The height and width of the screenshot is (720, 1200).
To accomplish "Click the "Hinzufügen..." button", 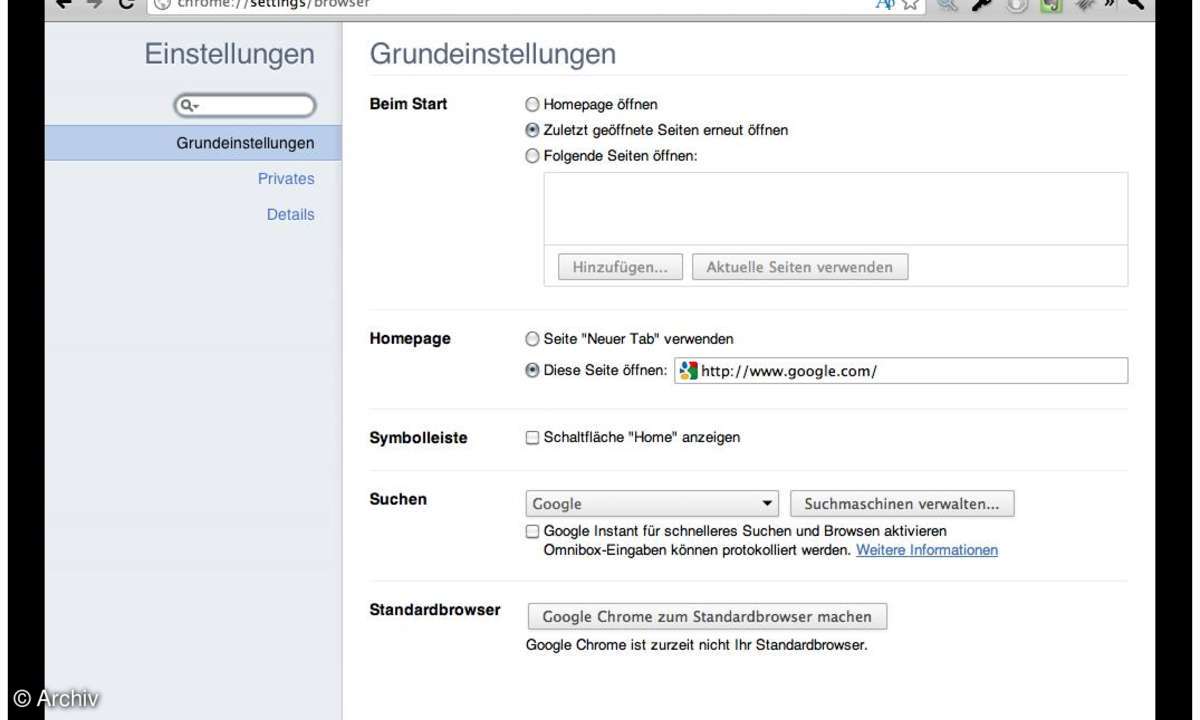I will click(620, 267).
